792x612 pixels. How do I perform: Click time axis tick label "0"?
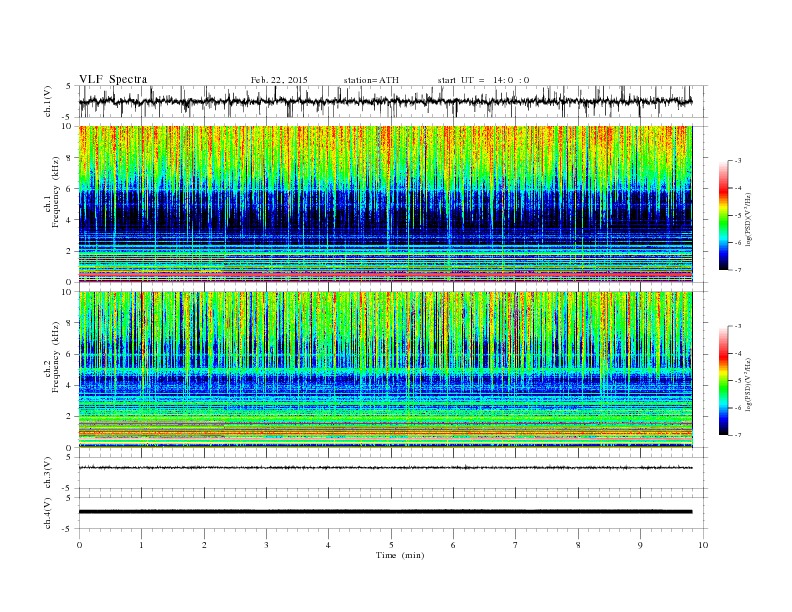click(x=79, y=545)
